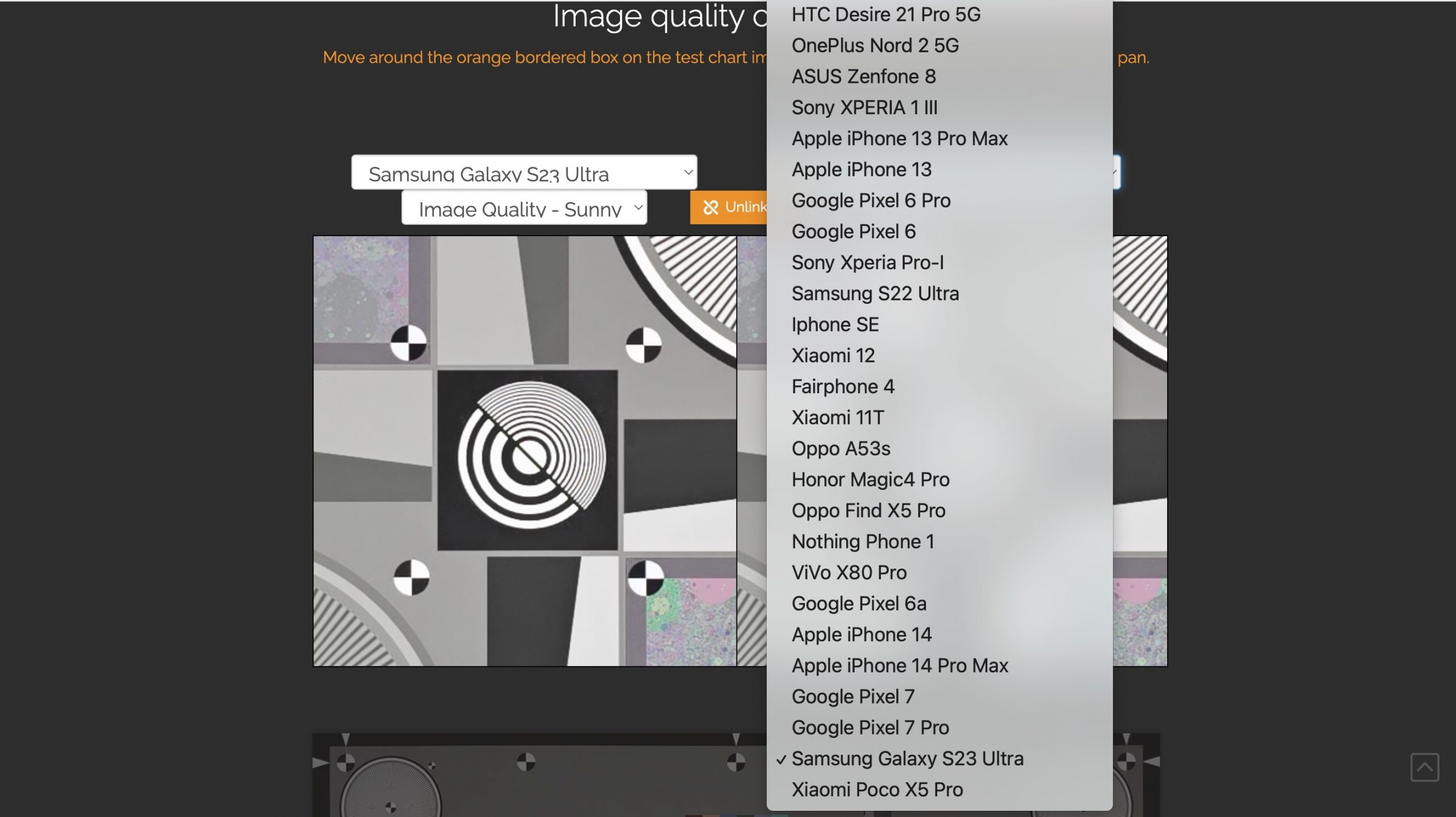Viewport: 1456px width, 817px height.
Task: Click the scroll-to-top arrow icon
Action: 1424,767
